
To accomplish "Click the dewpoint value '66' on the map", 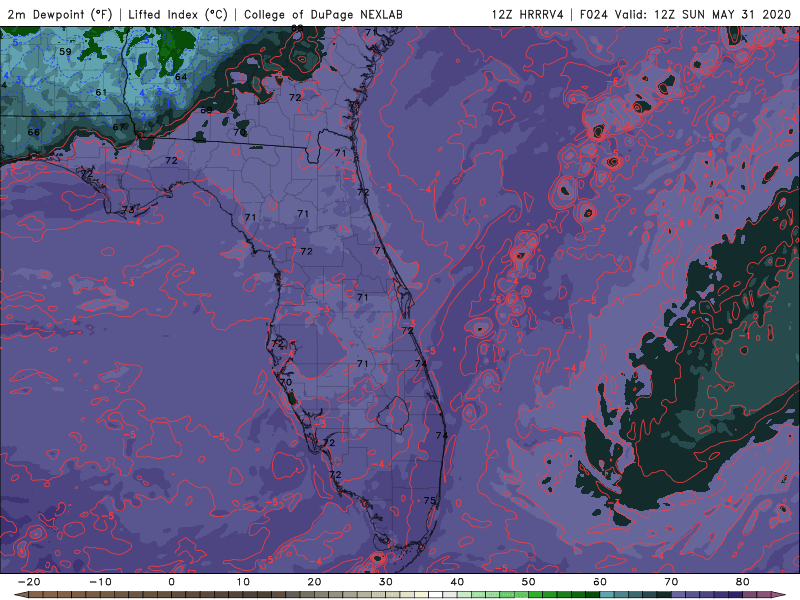I will tap(34, 132).
